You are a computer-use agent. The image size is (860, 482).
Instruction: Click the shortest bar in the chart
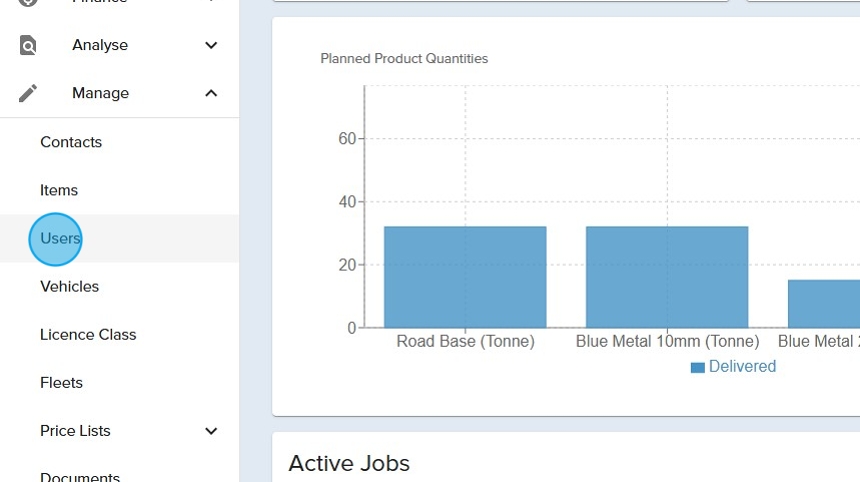pos(824,304)
